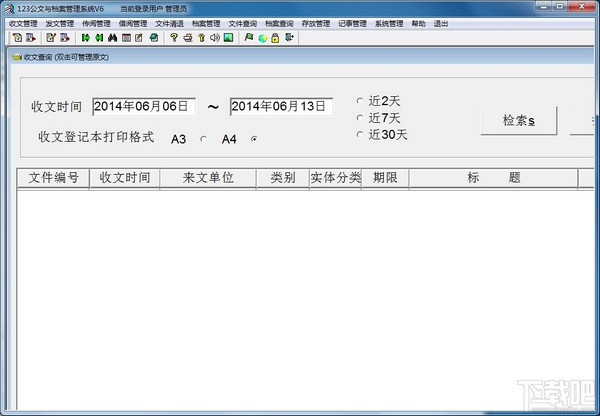600x416 pixels.
Task: Open the 档案查询 menu
Action: point(279,24)
